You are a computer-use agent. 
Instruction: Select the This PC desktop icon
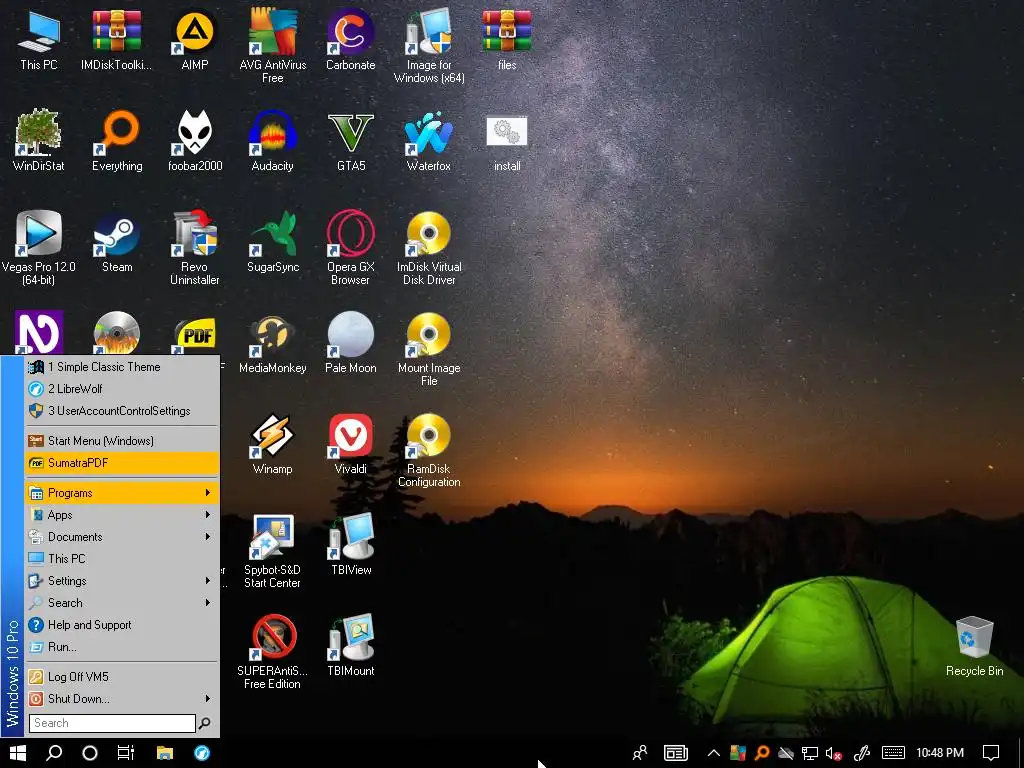tap(39, 40)
